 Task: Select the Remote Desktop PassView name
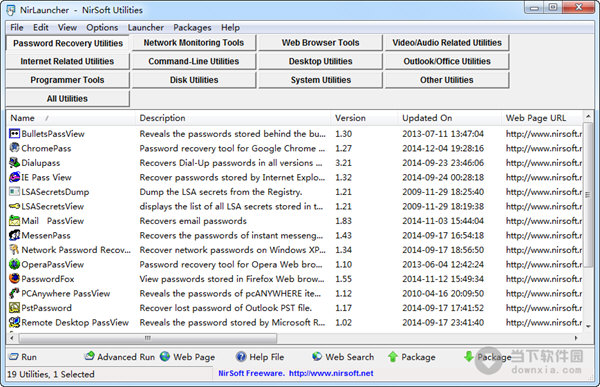(x=75, y=323)
